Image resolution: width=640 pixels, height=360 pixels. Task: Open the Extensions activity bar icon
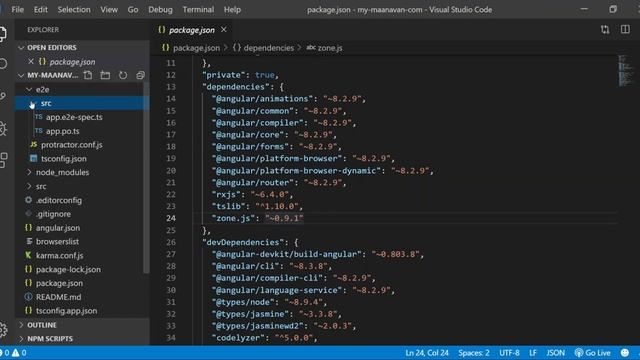coord(3,160)
